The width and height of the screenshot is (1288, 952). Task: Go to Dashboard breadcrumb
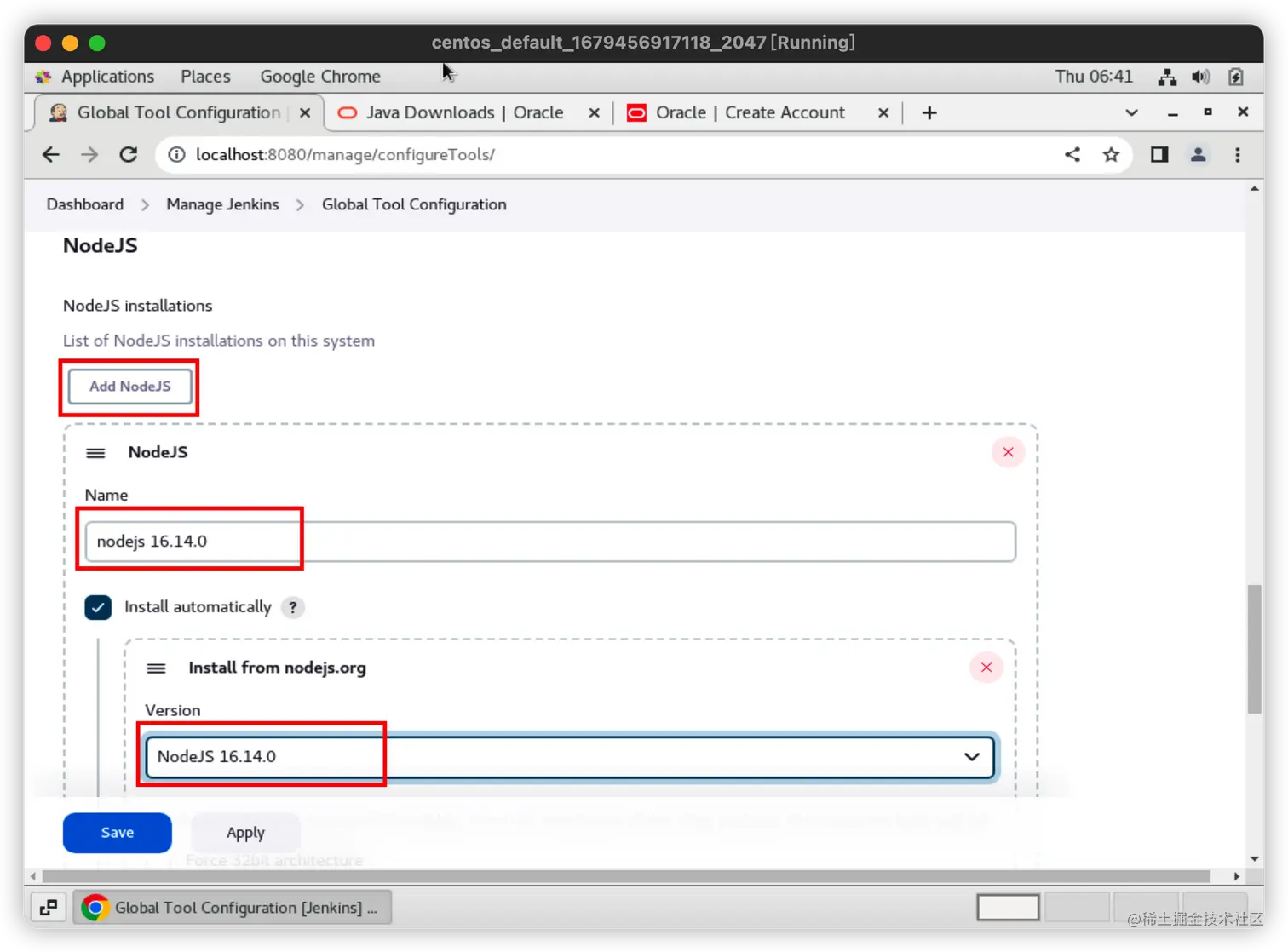85,204
